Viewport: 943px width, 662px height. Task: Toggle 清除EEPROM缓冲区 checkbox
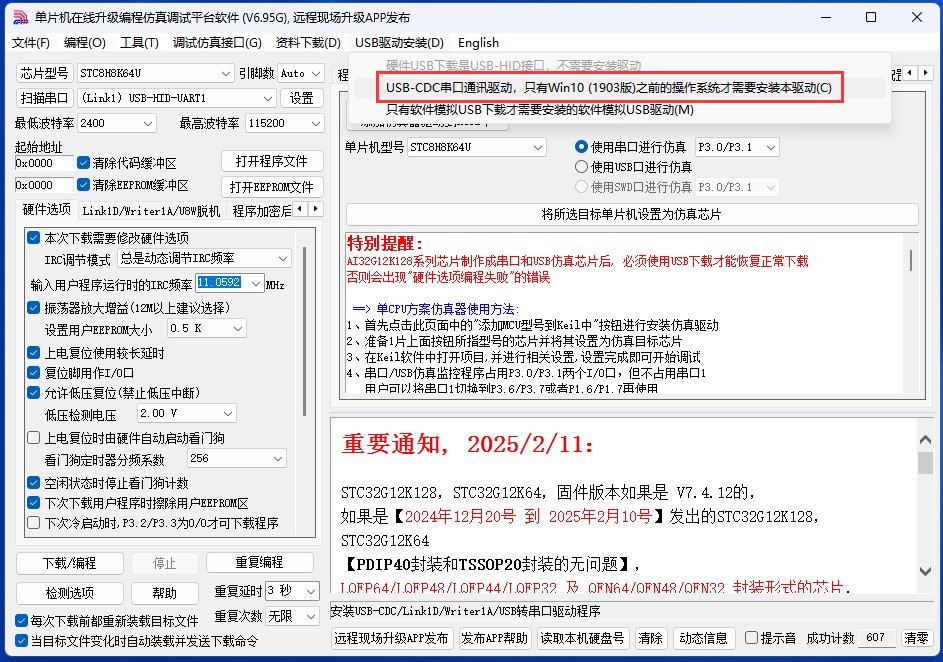coord(84,185)
